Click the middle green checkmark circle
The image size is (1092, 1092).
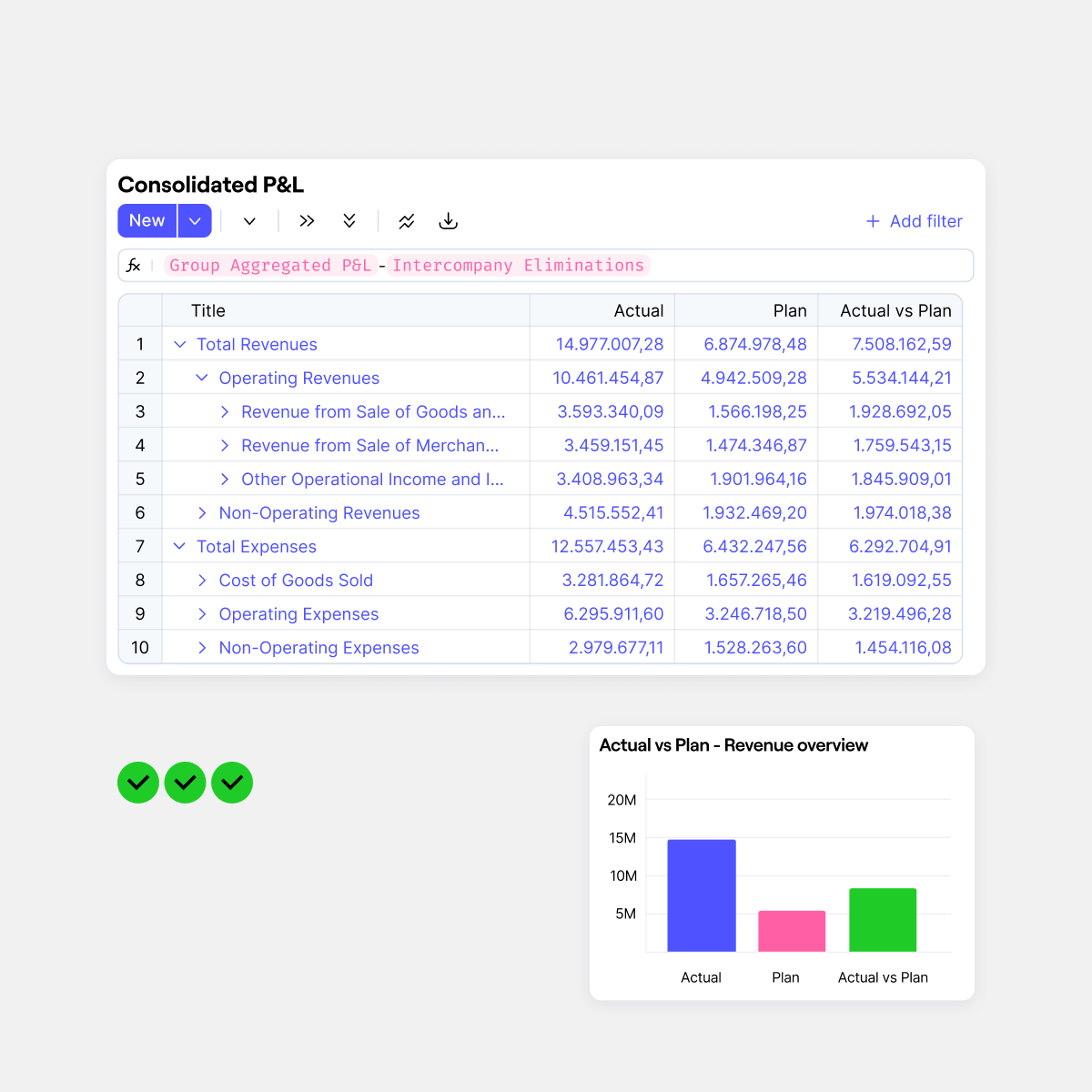(x=186, y=783)
